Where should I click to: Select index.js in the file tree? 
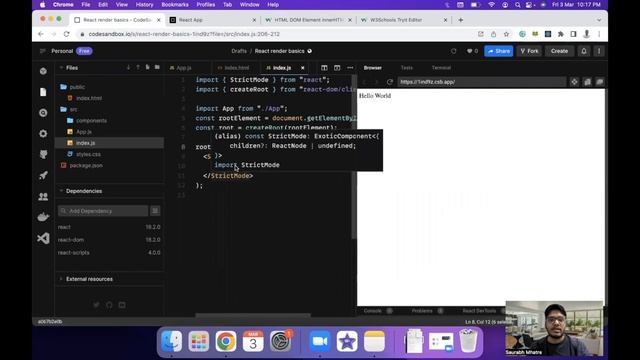click(109, 143)
